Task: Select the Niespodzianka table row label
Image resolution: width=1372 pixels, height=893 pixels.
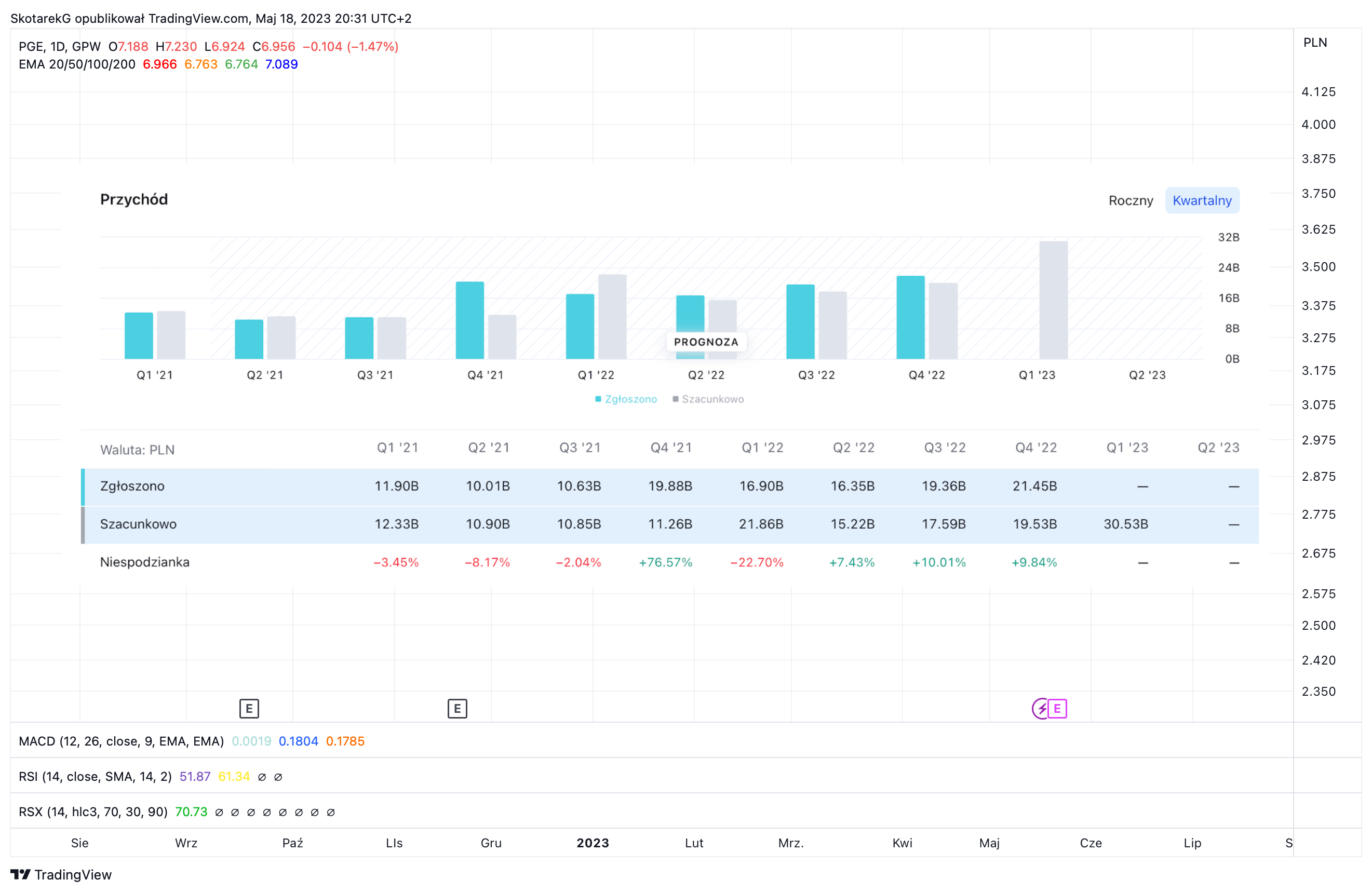Action: point(145,562)
